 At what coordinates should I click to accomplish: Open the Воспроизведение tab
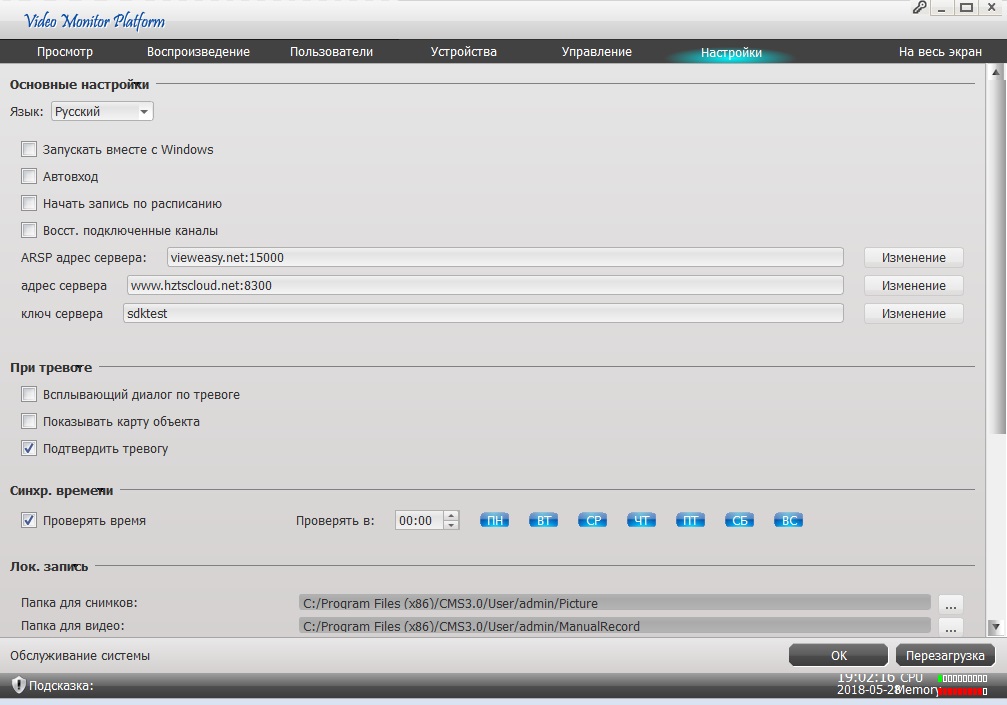point(198,52)
